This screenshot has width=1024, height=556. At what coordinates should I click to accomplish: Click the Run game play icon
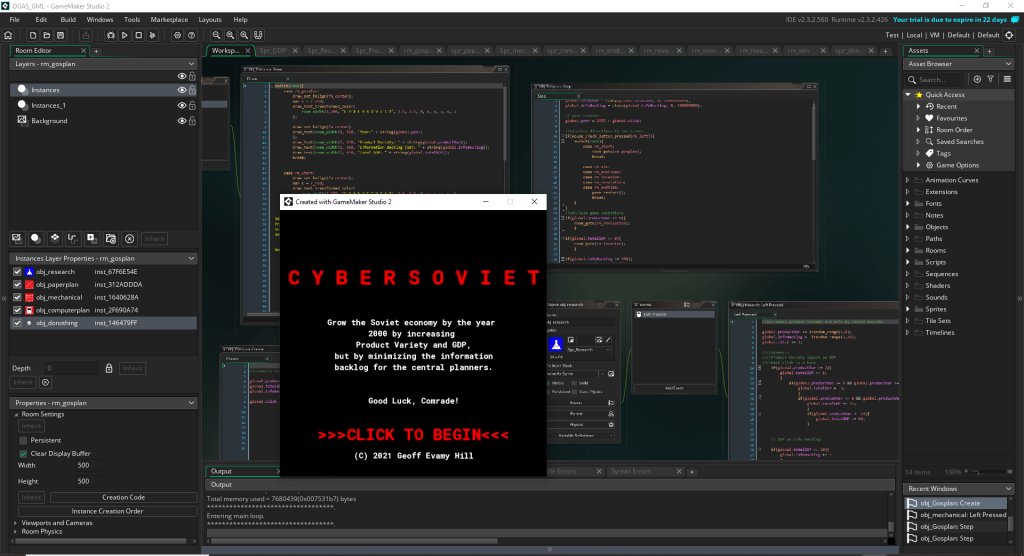(x=122, y=35)
